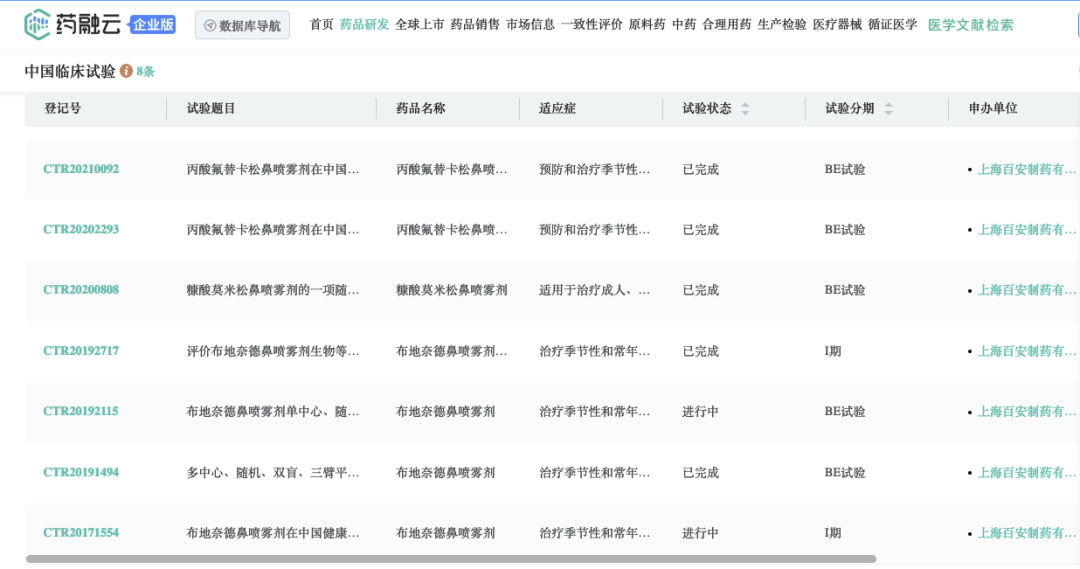Image resolution: width=1080 pixels, height=569 pixels.
Task: Open 医疗器械 menu item
Action: pyautogui.click(x=837, y=25)
